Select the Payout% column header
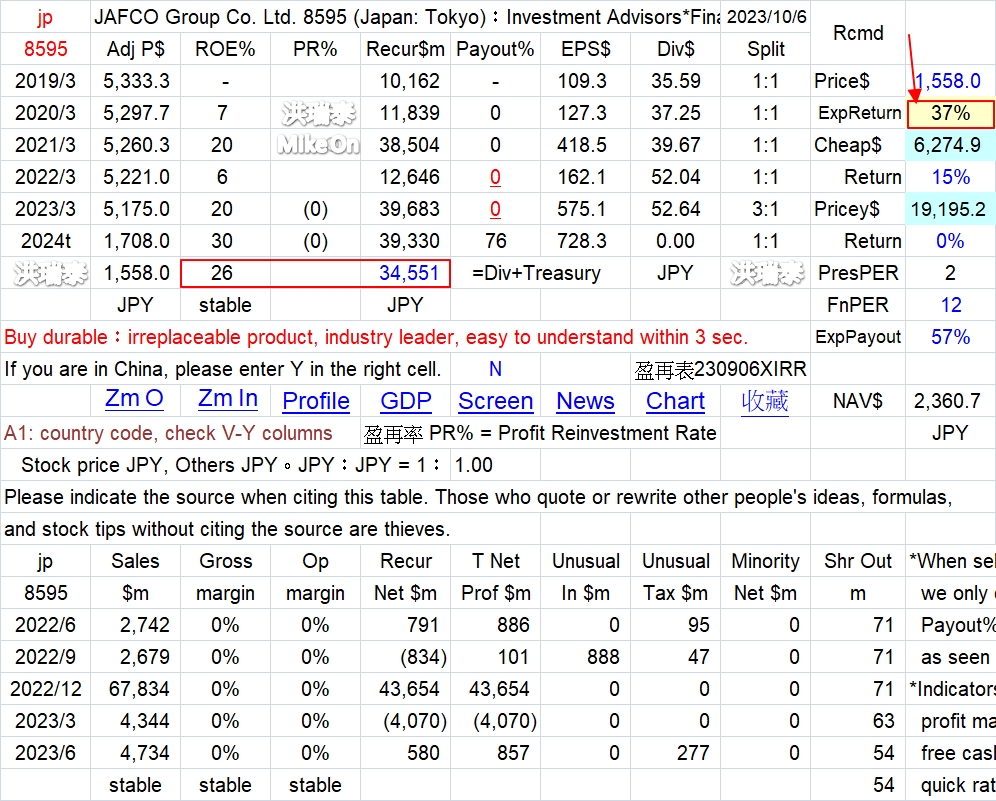996x801 pixels. pyautogui.click(x=495, y=49)
